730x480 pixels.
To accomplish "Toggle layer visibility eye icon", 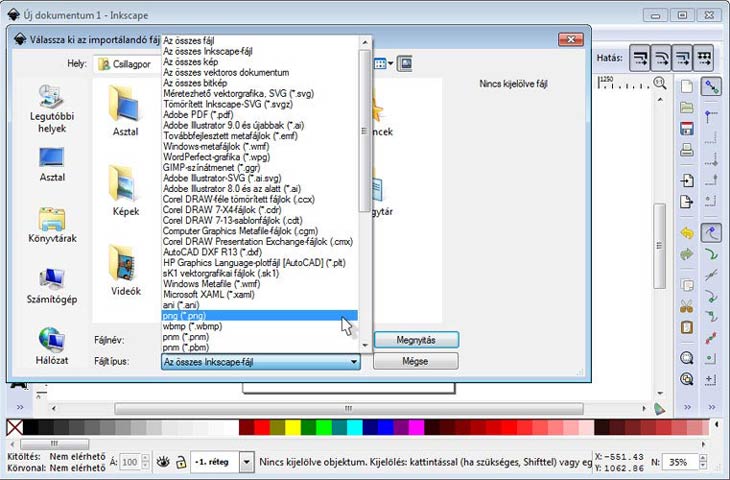I will point(163,462).
